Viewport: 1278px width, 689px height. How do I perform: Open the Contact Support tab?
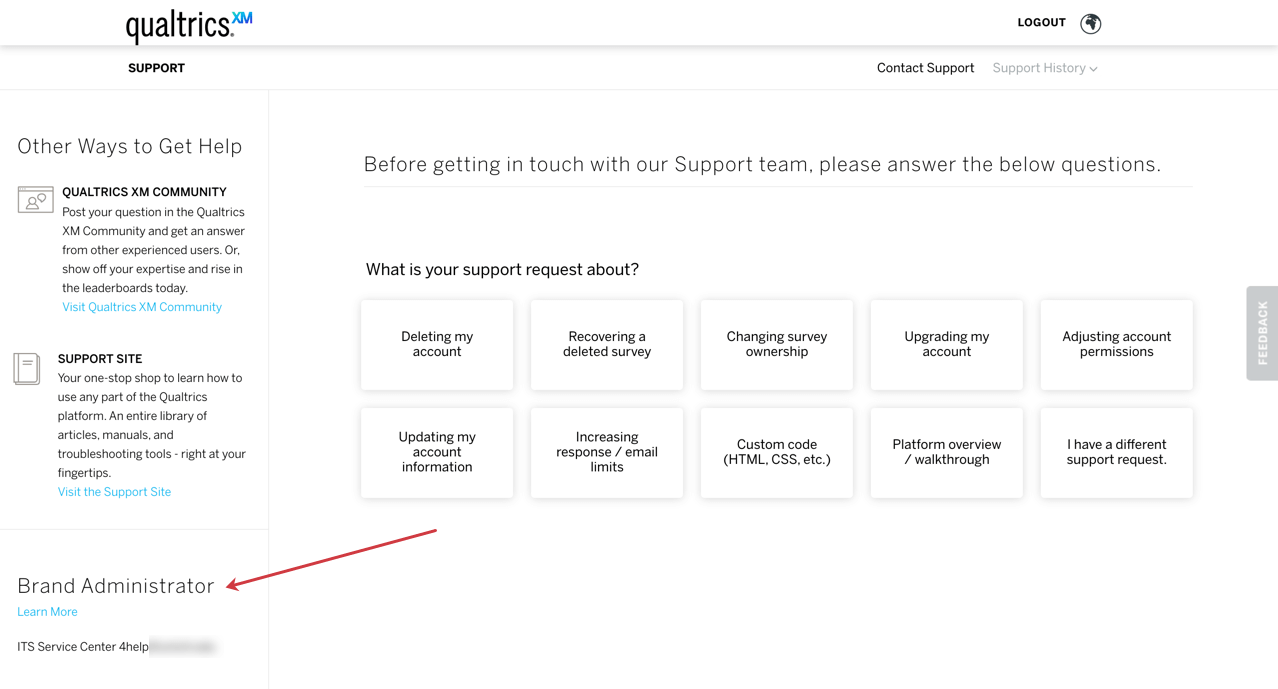pos(925,68)
